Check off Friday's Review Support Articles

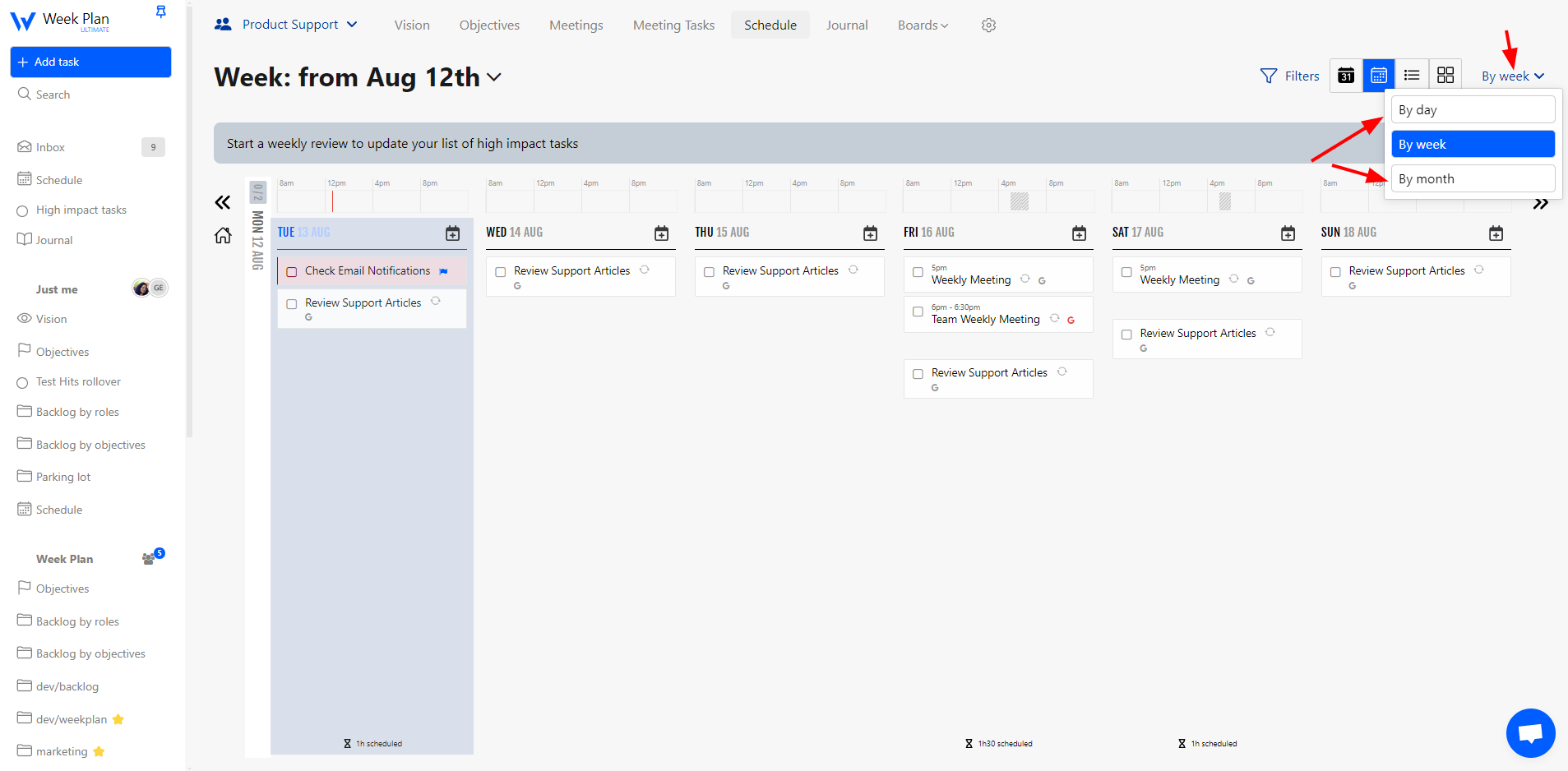coord(918,374)
